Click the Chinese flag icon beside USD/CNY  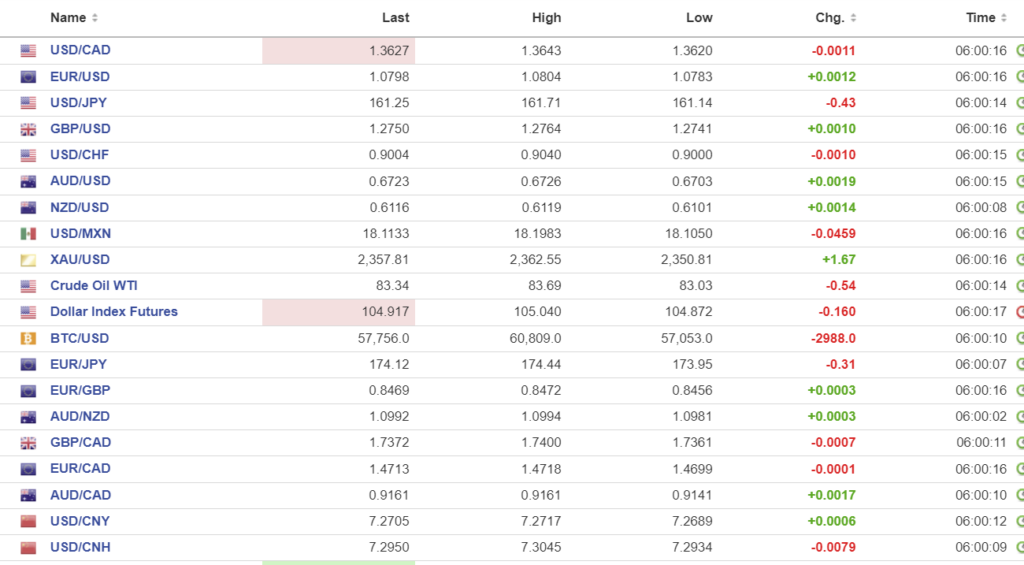coord(28,521)
